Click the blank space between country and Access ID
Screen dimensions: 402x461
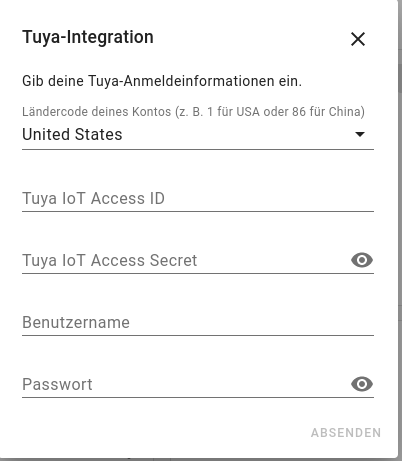point(198,167)
